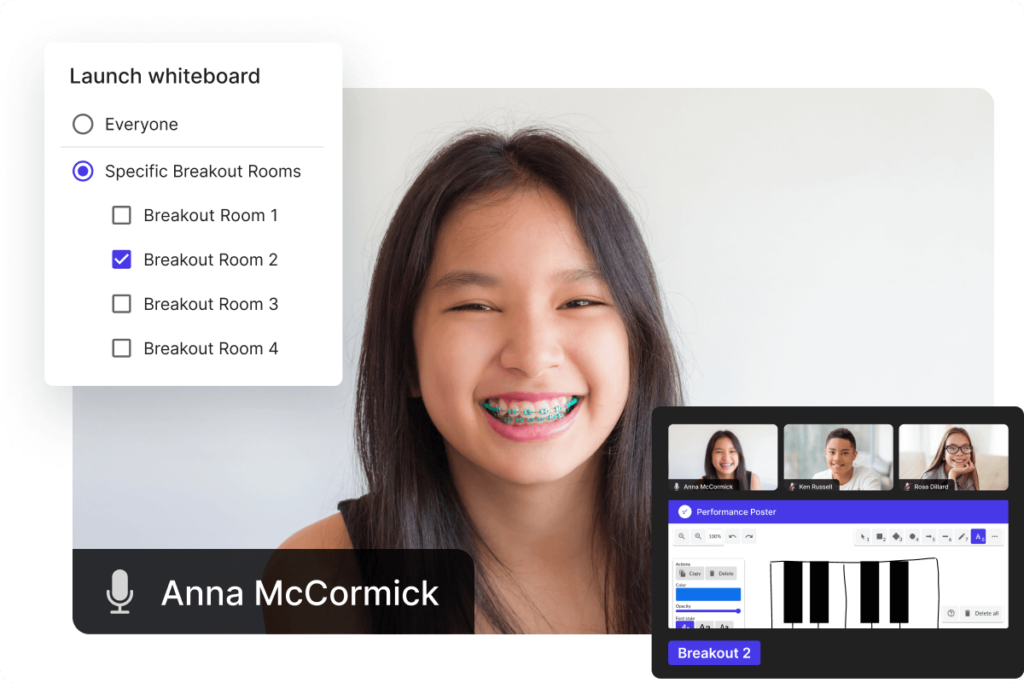Select the Text tool on the toolbar
The width and height of the screenshot is (1024, 683).
978,537
